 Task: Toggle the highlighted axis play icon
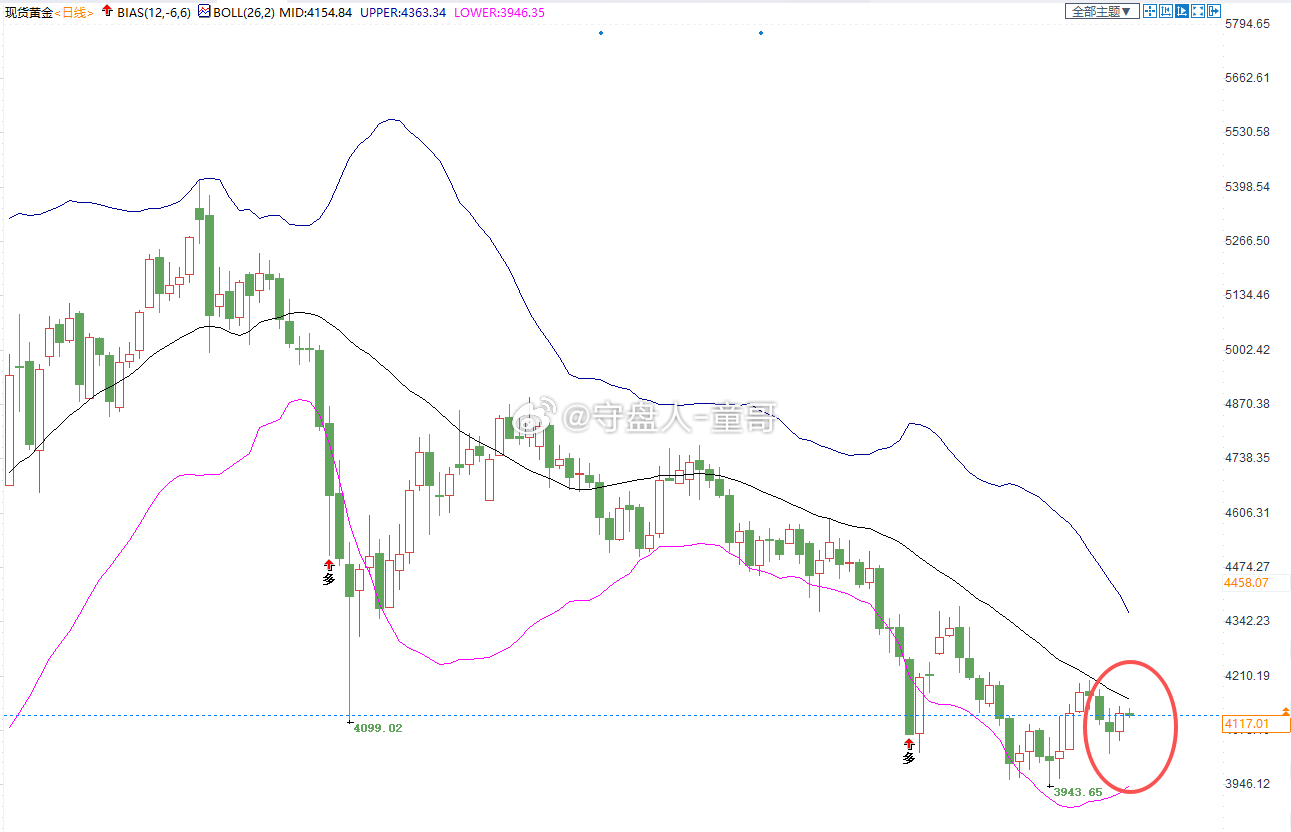tap(1182, 11)
